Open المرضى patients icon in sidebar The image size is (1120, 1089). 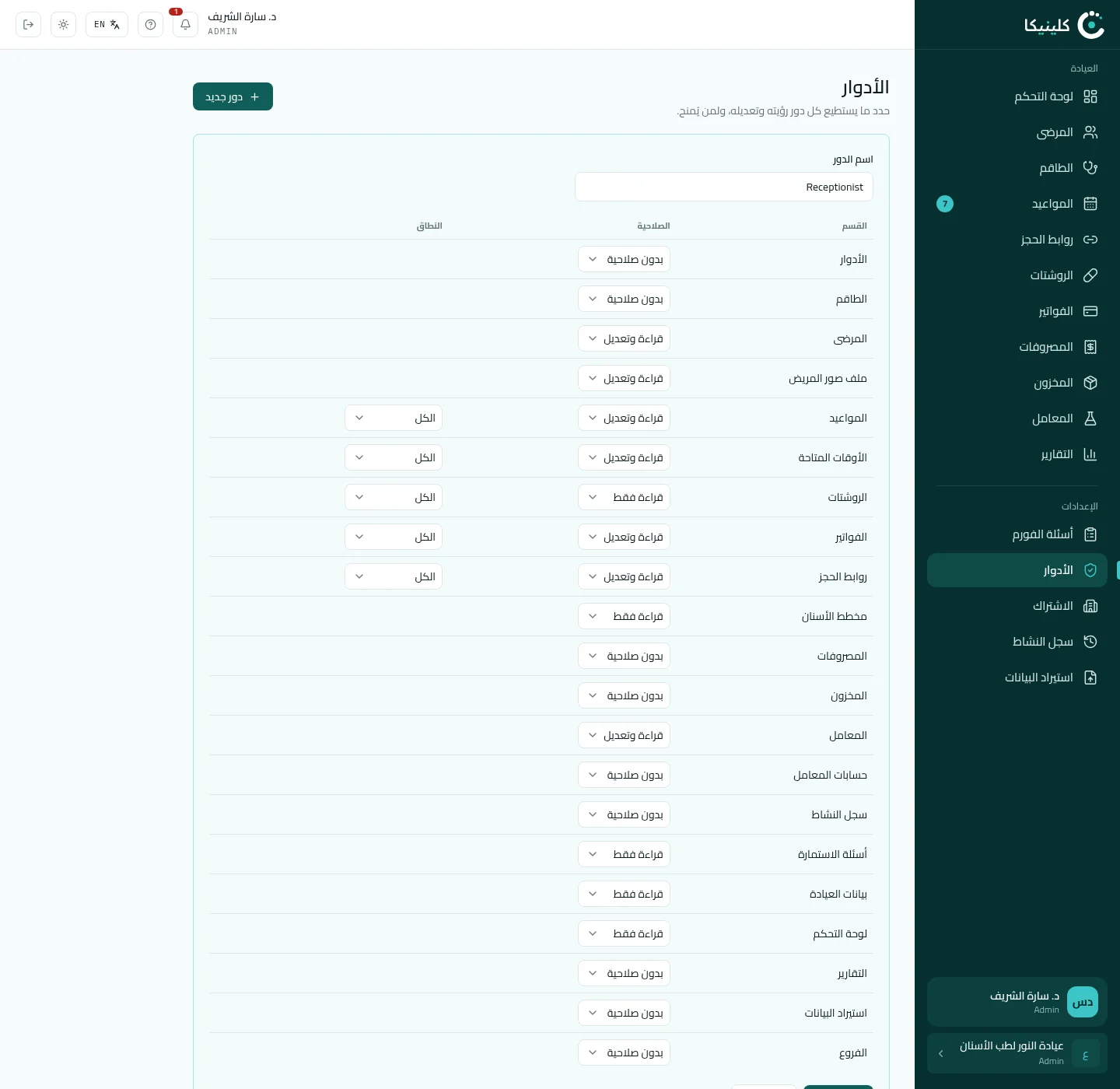tap(1090, 132)
